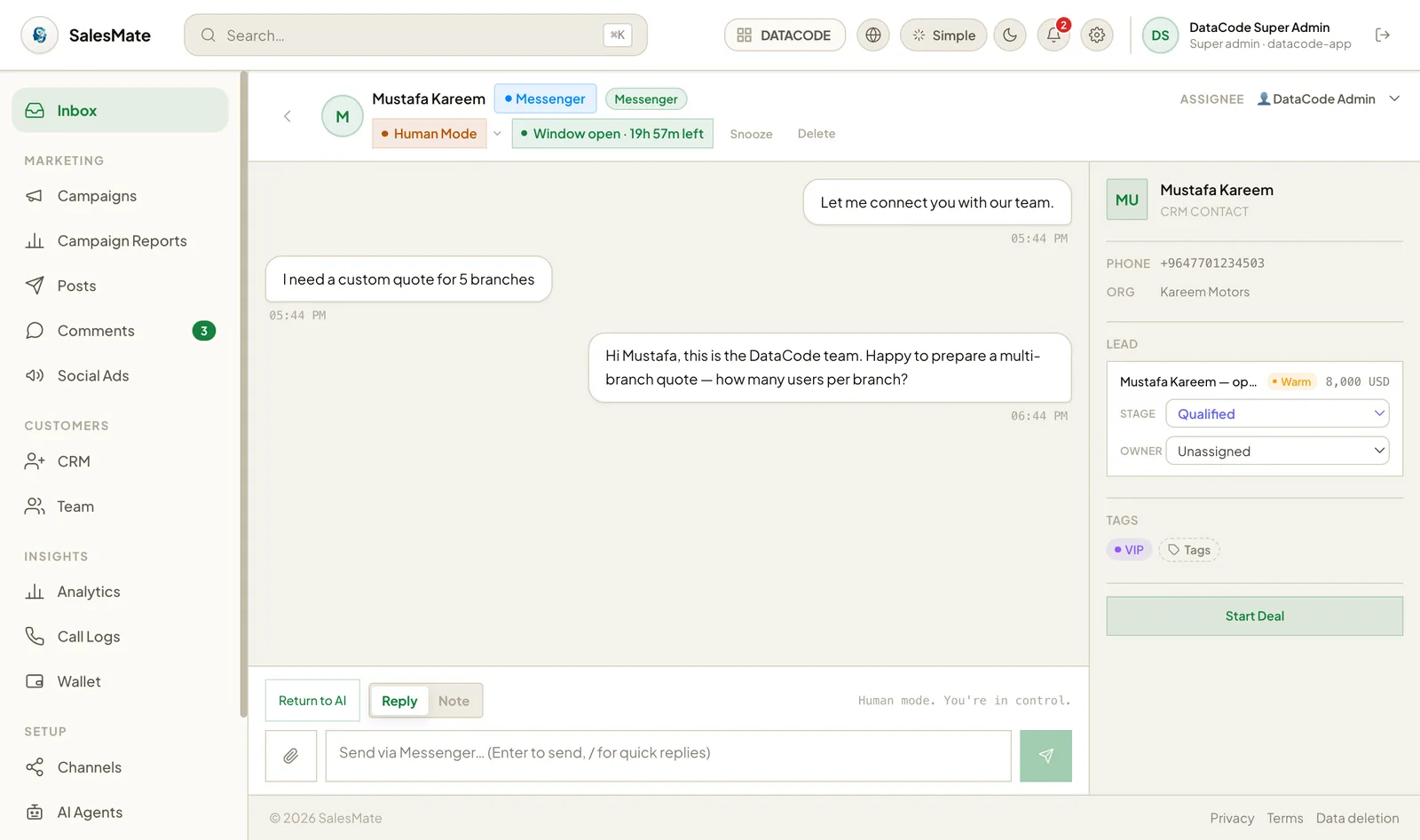Click the Analytics bar chart icon

tap(35, 592)
